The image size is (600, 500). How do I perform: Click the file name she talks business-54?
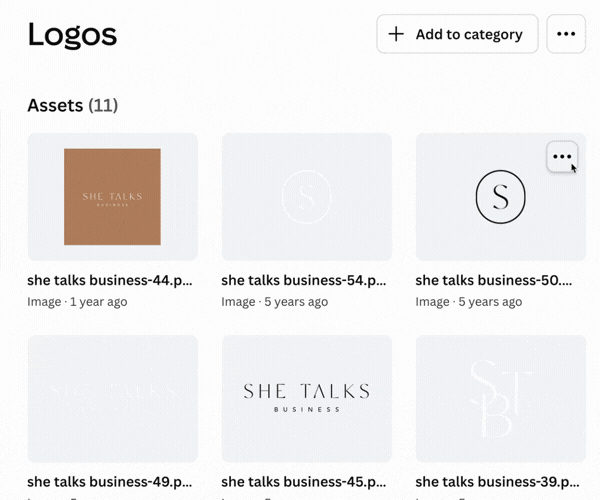(304, 281)
